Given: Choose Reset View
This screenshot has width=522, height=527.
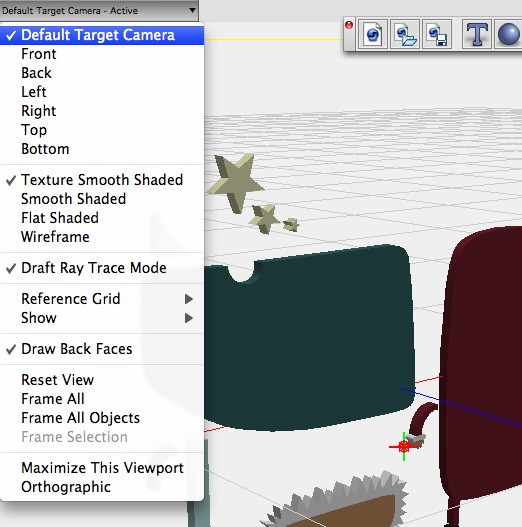Looking at the screenshot, I should point(102,380).
